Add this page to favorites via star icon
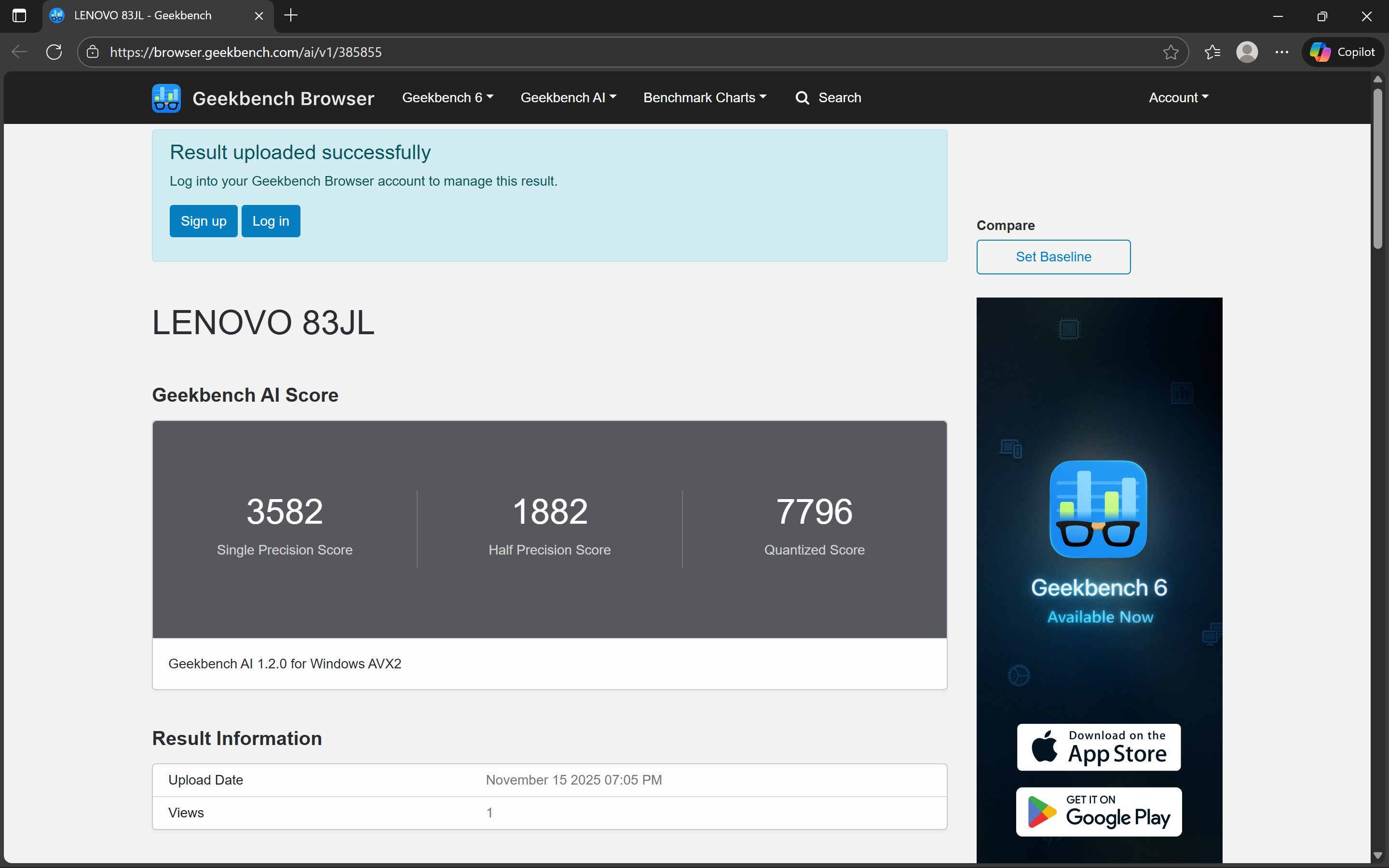 1171,52
